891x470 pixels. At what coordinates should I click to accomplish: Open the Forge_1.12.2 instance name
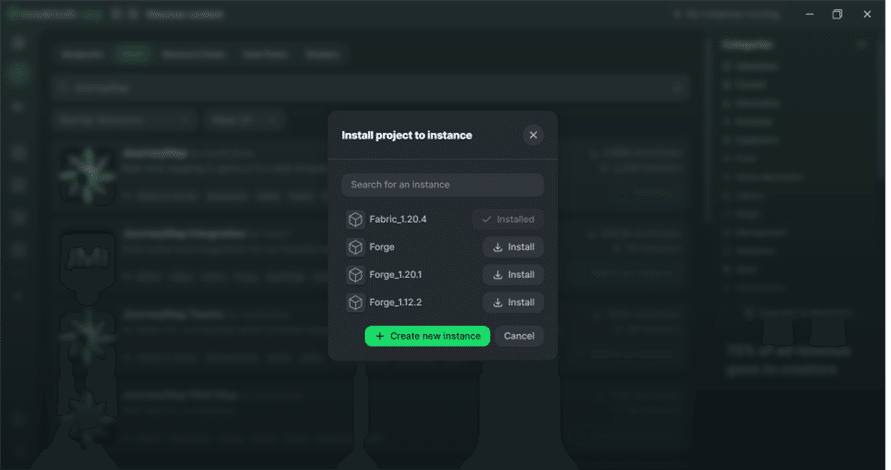pos(398,302)
